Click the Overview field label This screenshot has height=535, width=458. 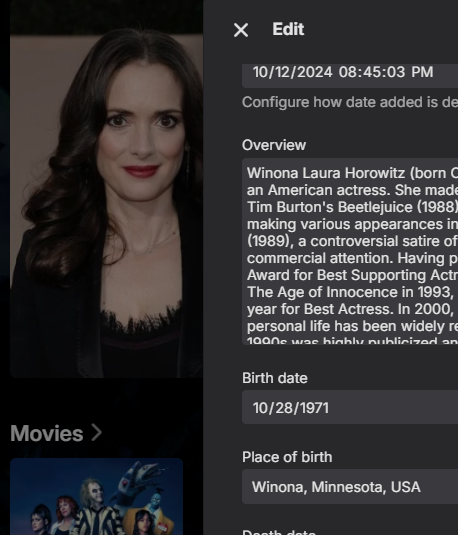274,145
